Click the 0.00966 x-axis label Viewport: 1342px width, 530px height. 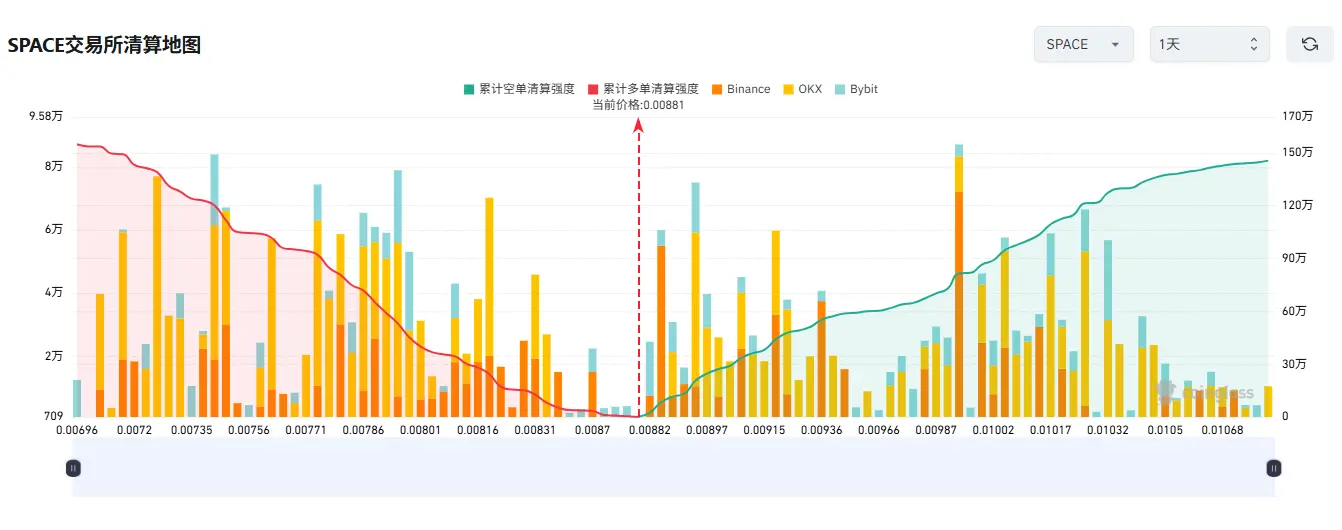click(877, 430)
